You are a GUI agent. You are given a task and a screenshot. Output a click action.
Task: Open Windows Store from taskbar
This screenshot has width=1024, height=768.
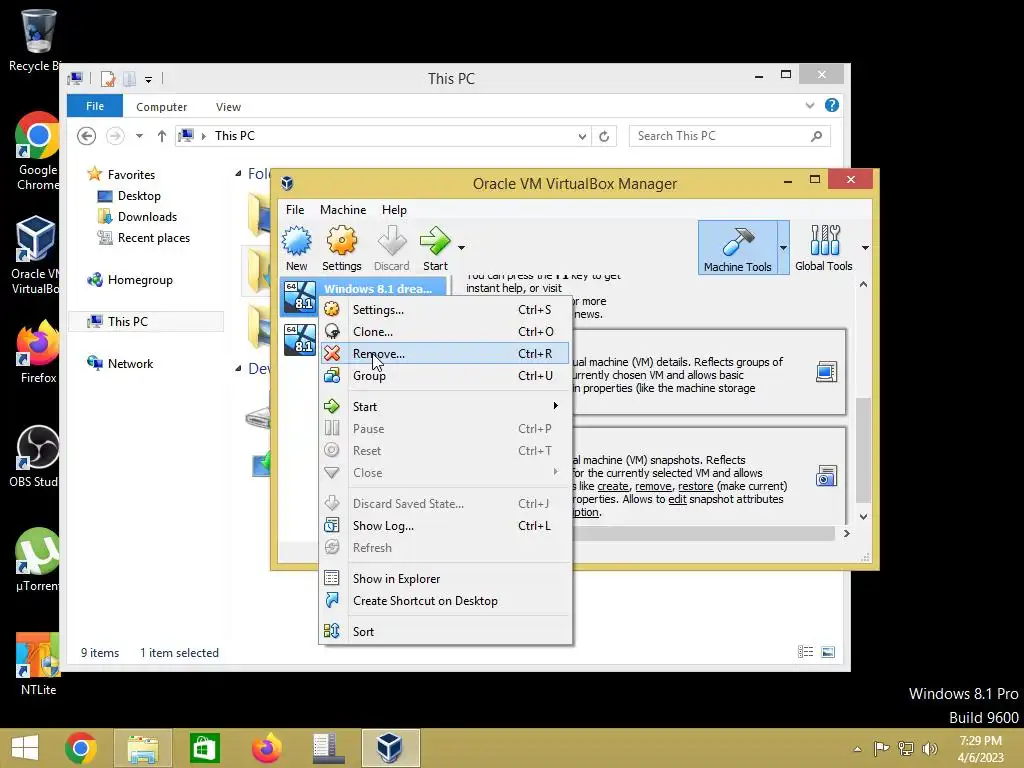click(204, 748)
